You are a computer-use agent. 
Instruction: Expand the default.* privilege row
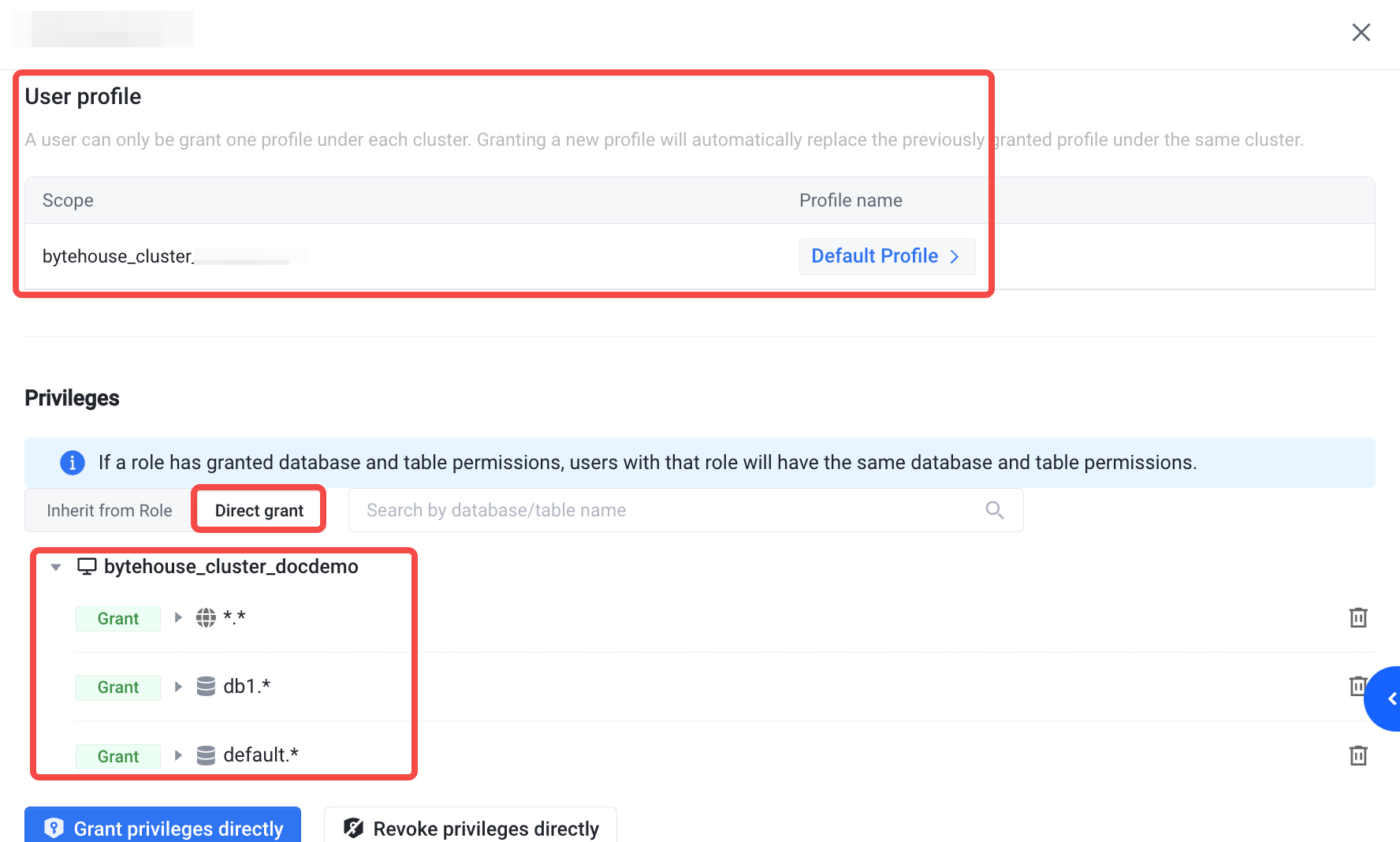coord(178,755)
